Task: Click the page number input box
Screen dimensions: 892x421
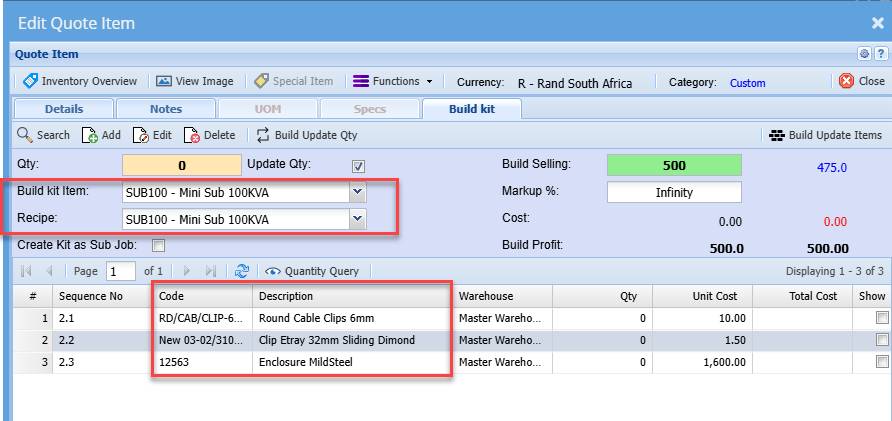Action: (x=121, y=271)
